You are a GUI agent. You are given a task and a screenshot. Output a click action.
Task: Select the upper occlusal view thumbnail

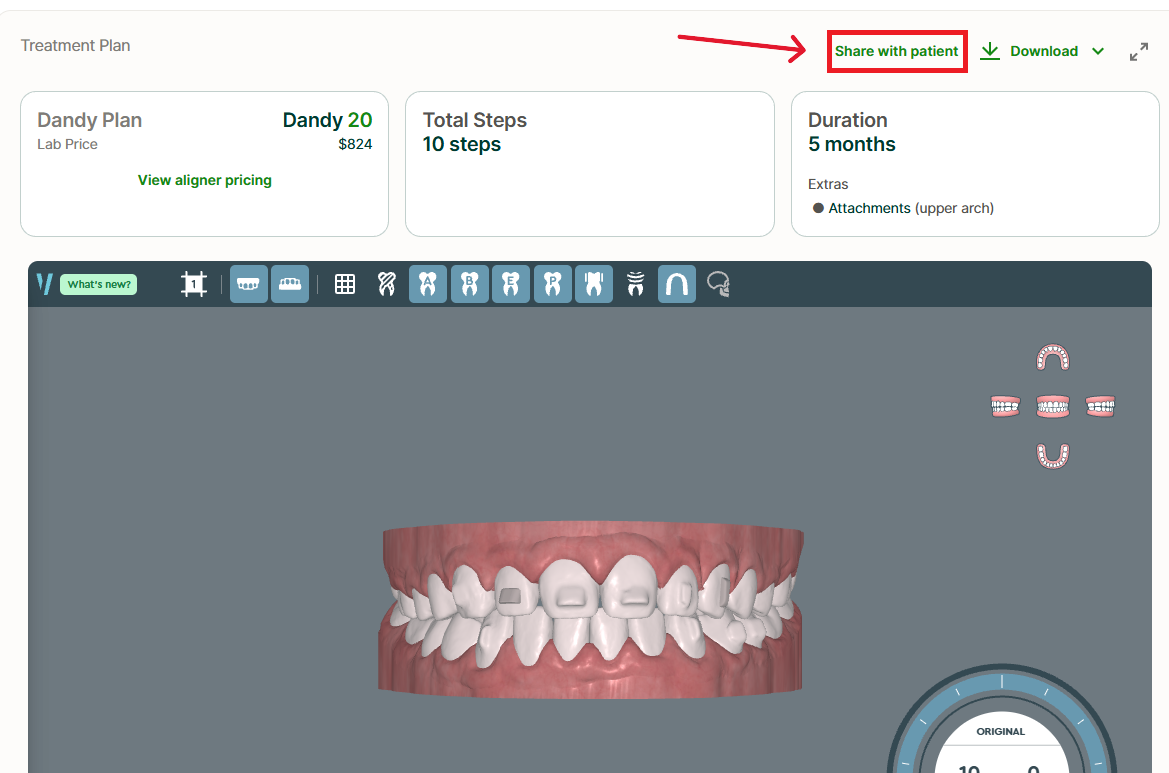[1052, 357]
